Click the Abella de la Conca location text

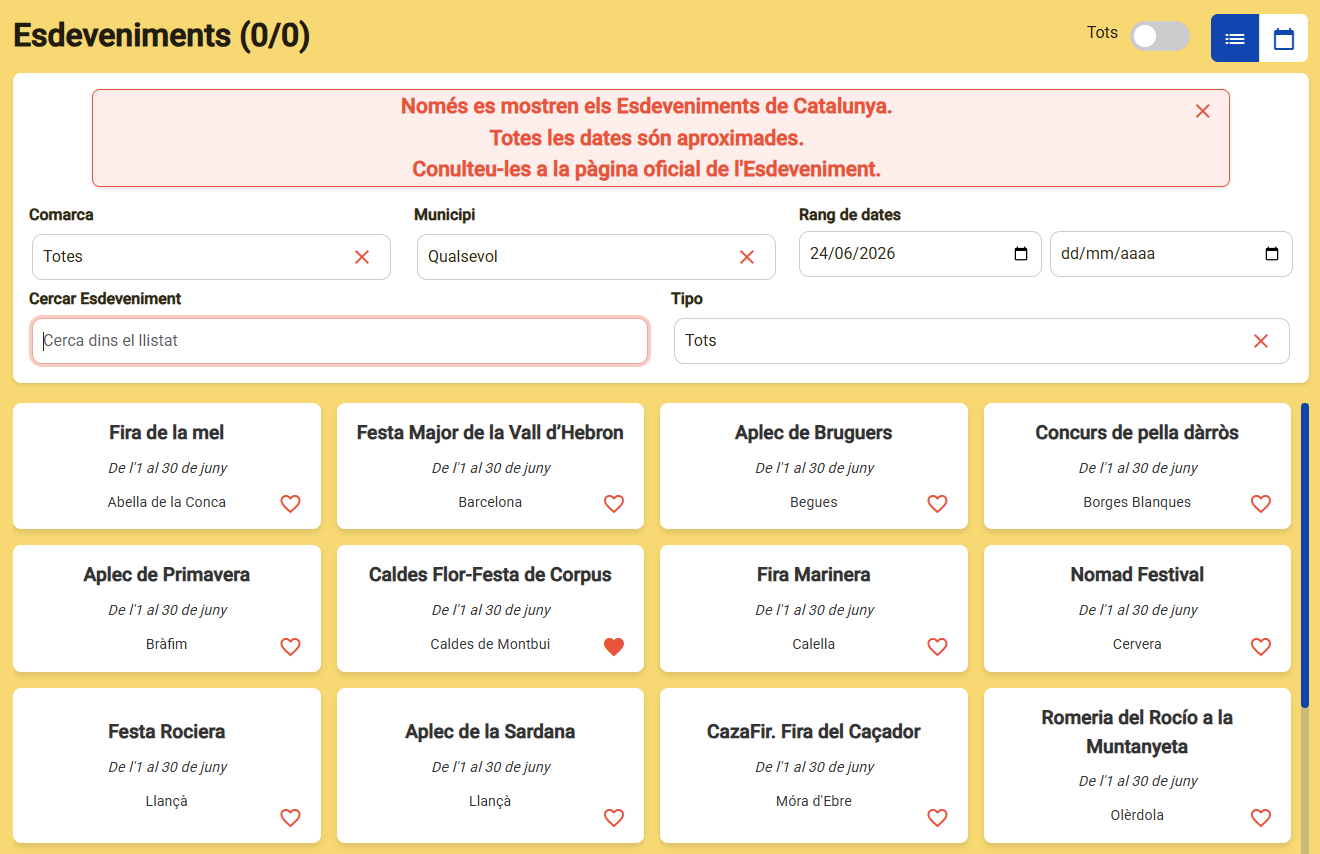167,502
